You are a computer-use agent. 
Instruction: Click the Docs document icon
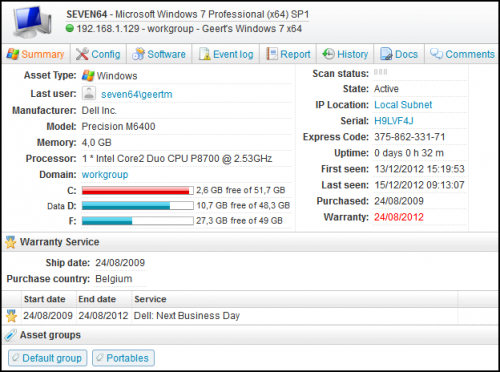[x=386, y=54]
